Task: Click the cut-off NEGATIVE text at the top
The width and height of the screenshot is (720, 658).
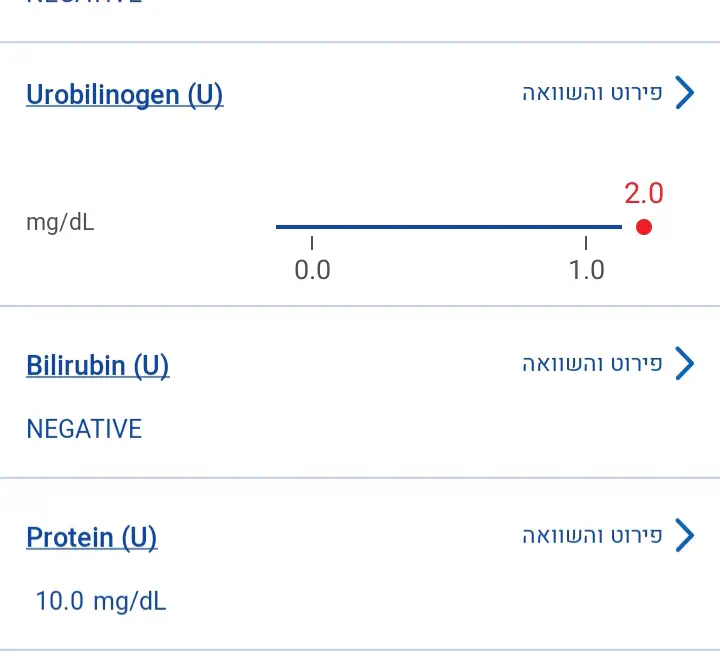Action: [84, 3]
